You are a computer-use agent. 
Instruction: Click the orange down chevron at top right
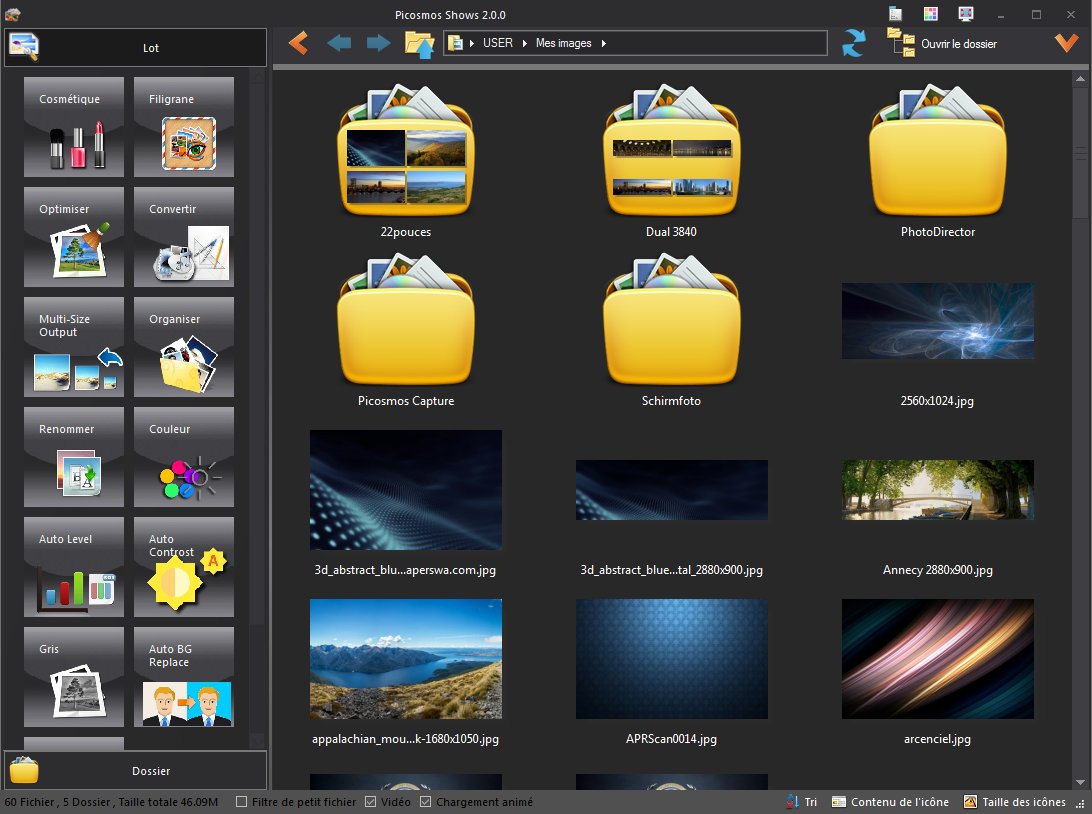(1066, 43)
